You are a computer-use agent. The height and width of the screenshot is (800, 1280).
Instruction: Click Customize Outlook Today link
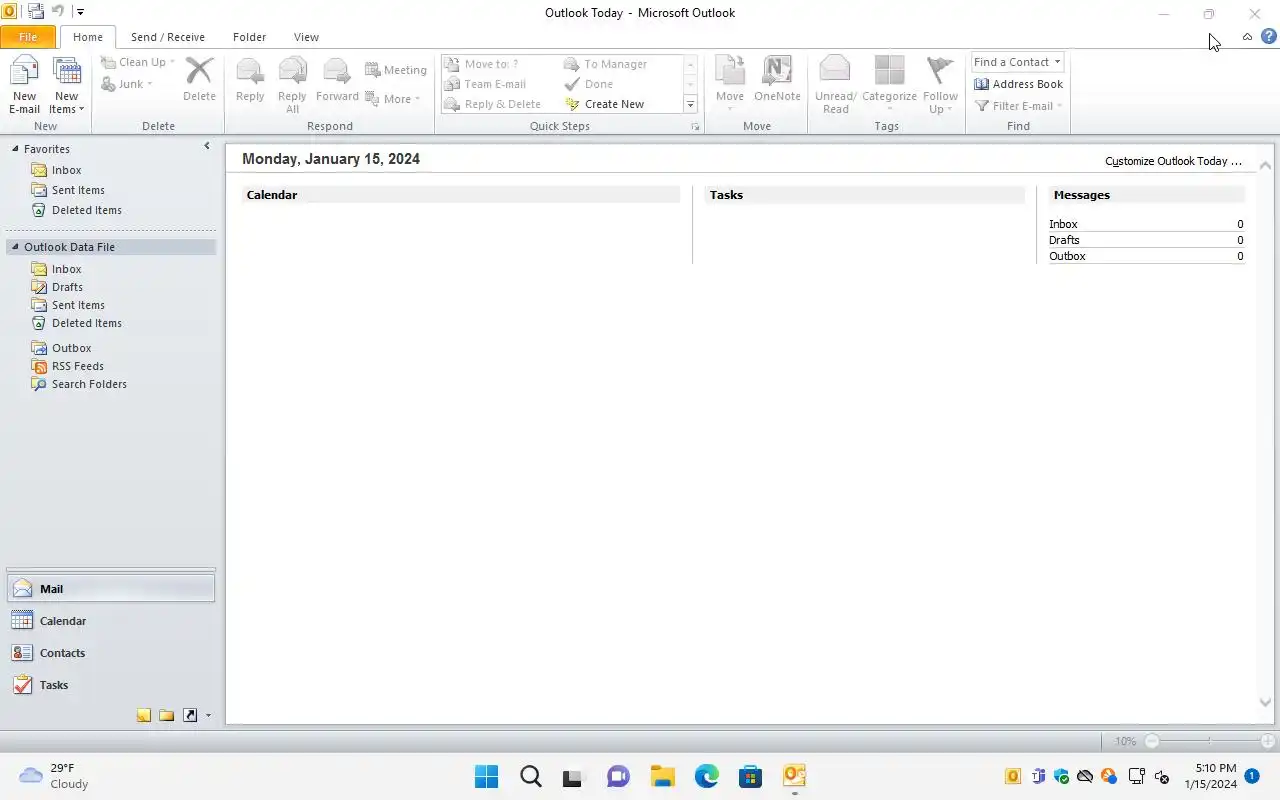(1173, 161)
